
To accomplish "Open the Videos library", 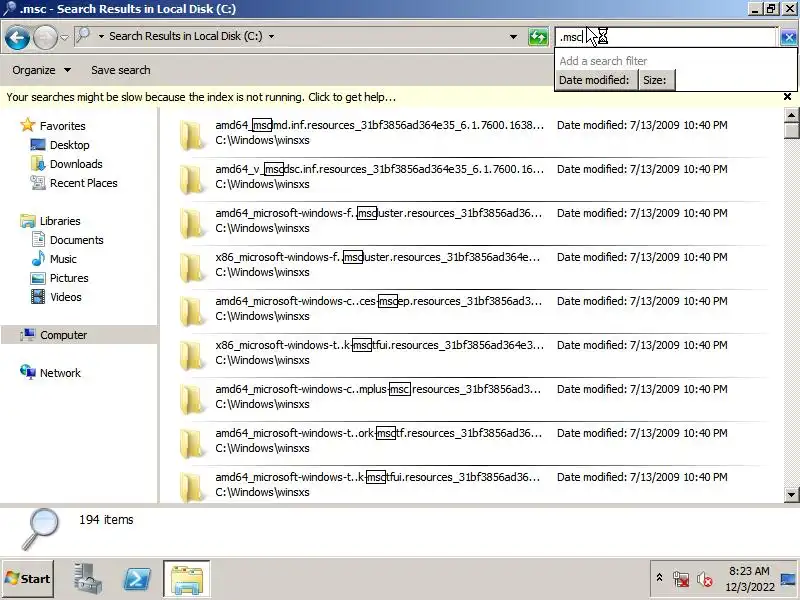I will 66,297.
